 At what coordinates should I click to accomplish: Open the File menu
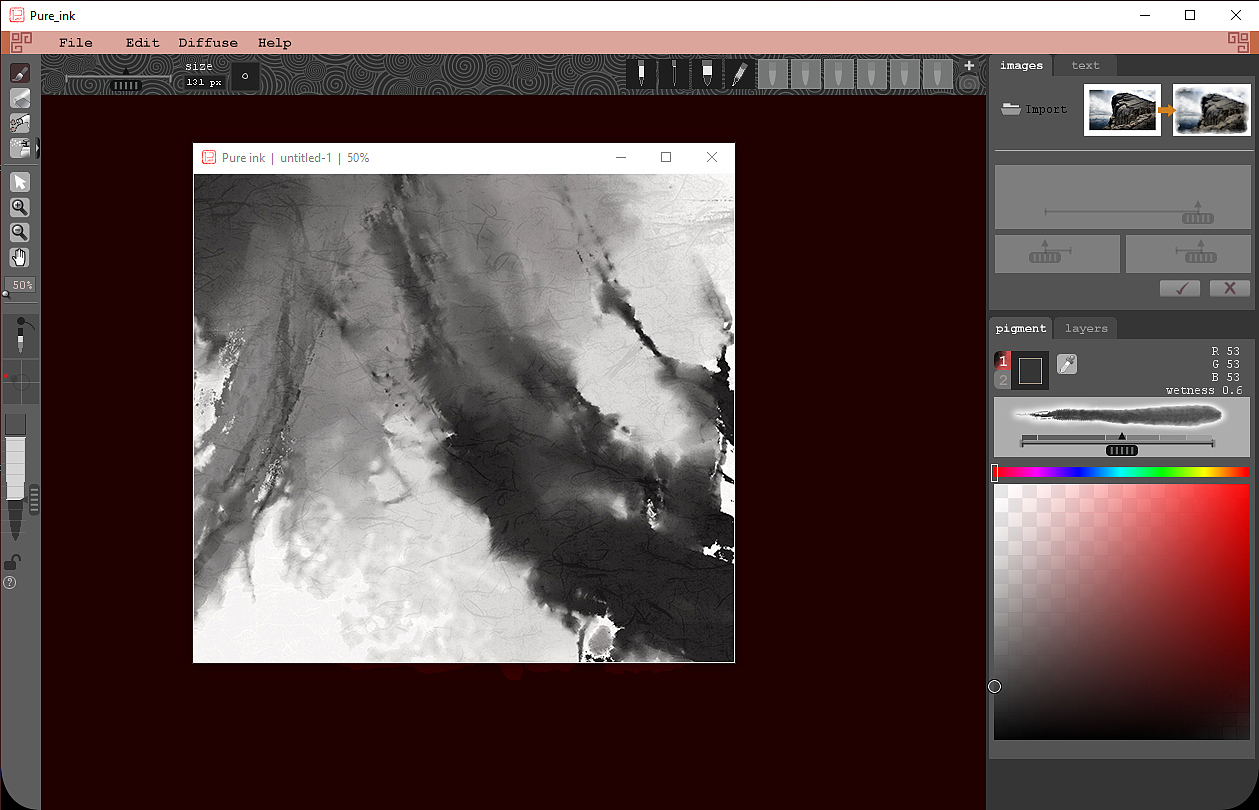[x=75, y=43]
